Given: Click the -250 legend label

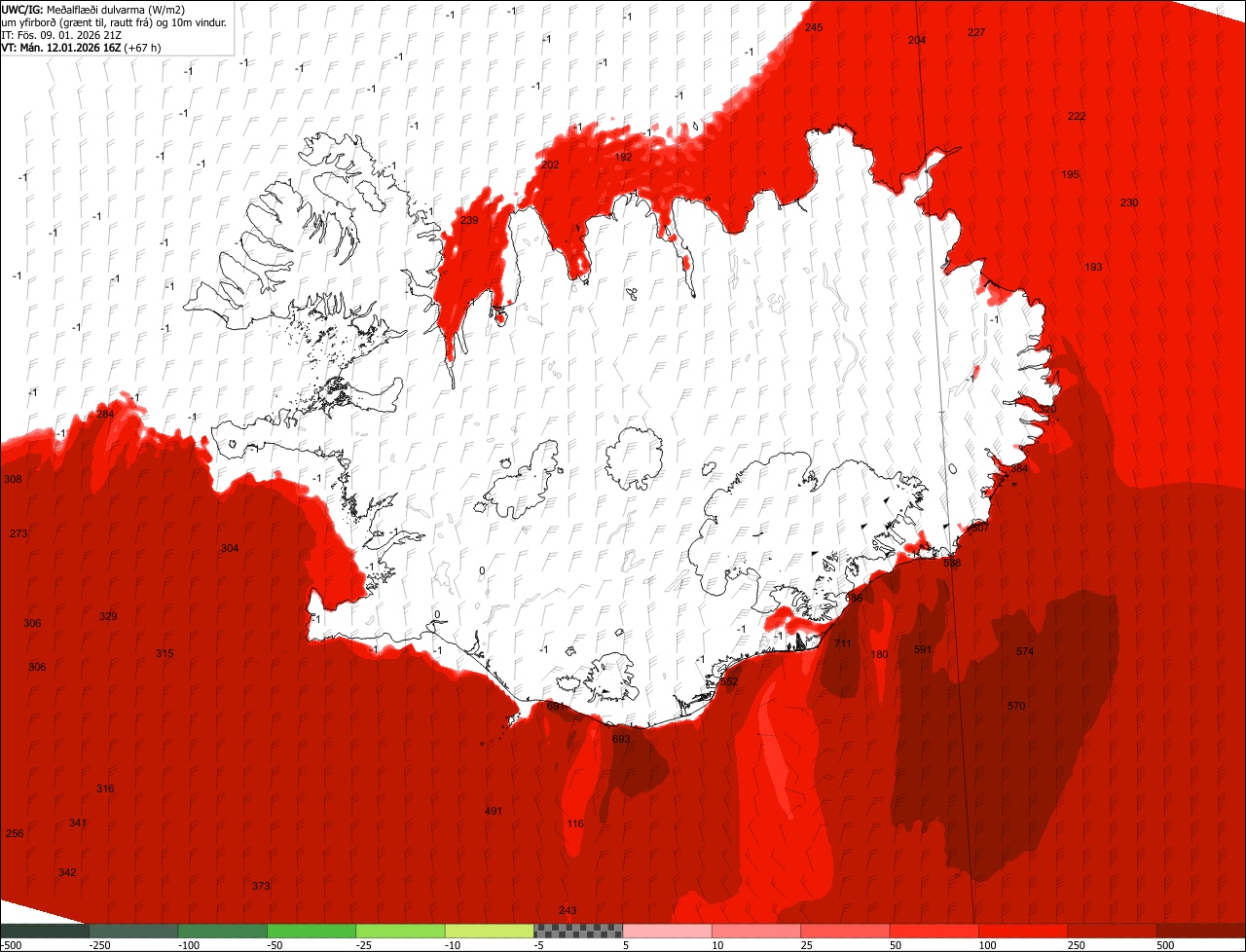Looking at the screenshot, I should click(98, 945).
